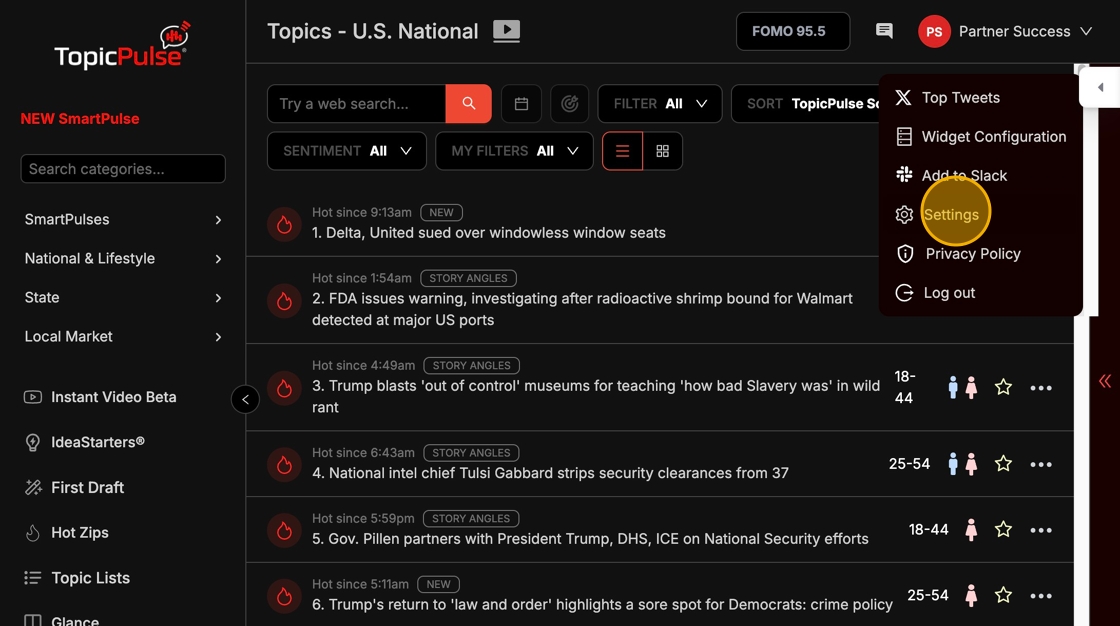
Task: Open the FILTER All dropdown
Action: pos(659,104)
